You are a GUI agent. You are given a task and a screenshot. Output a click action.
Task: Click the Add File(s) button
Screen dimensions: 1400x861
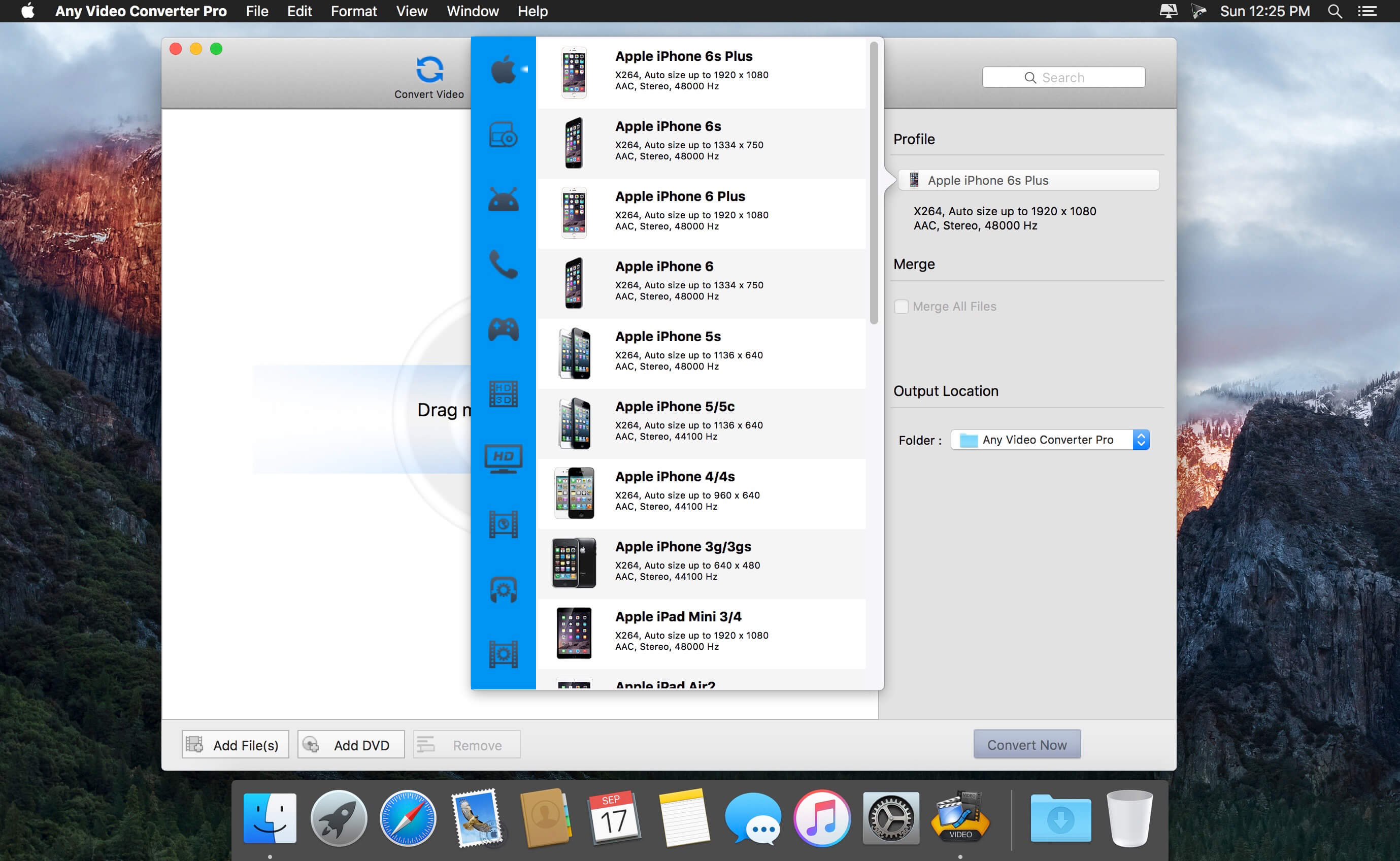click(x=234, y=744)
